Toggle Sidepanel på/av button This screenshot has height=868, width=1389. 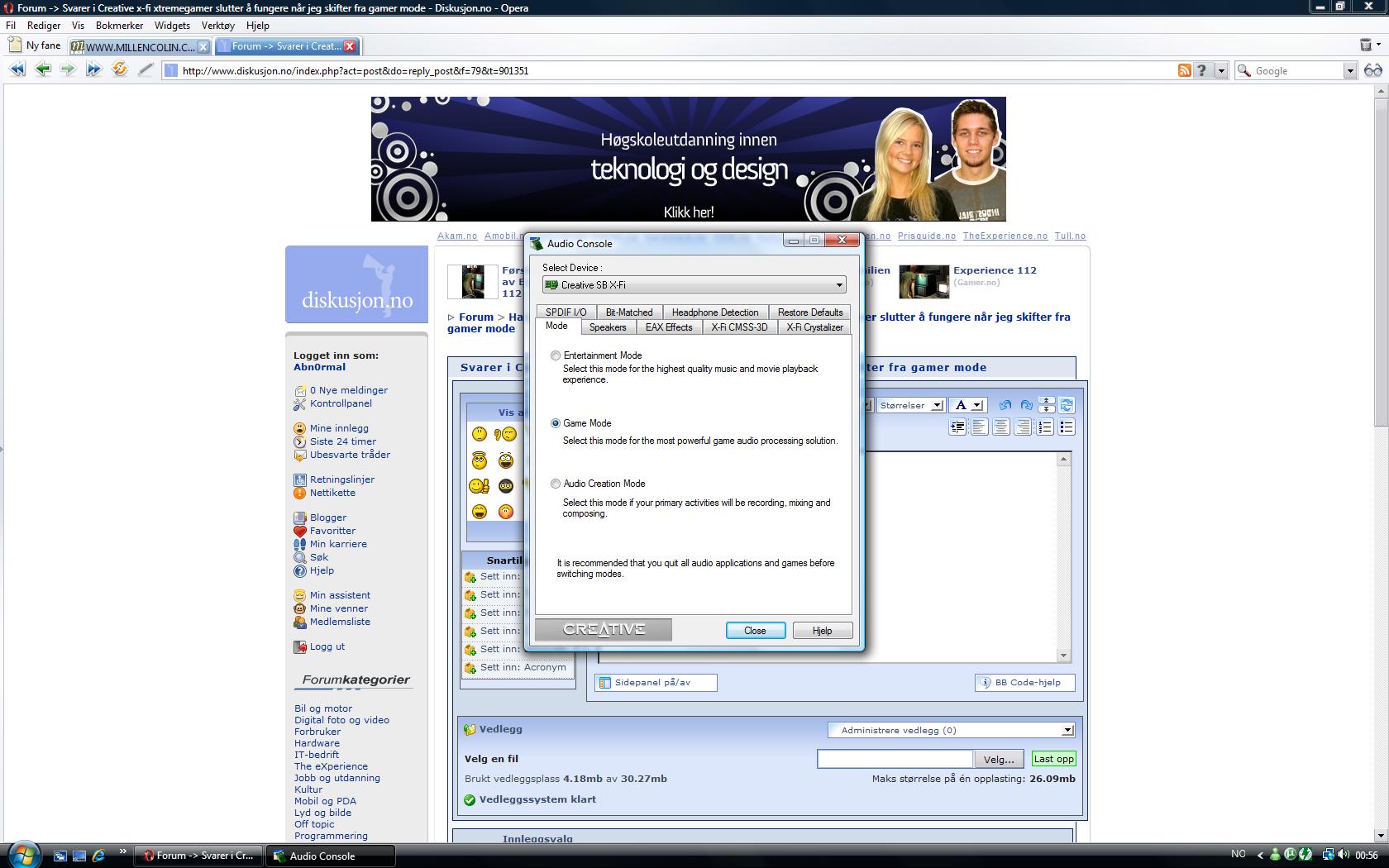656,683
